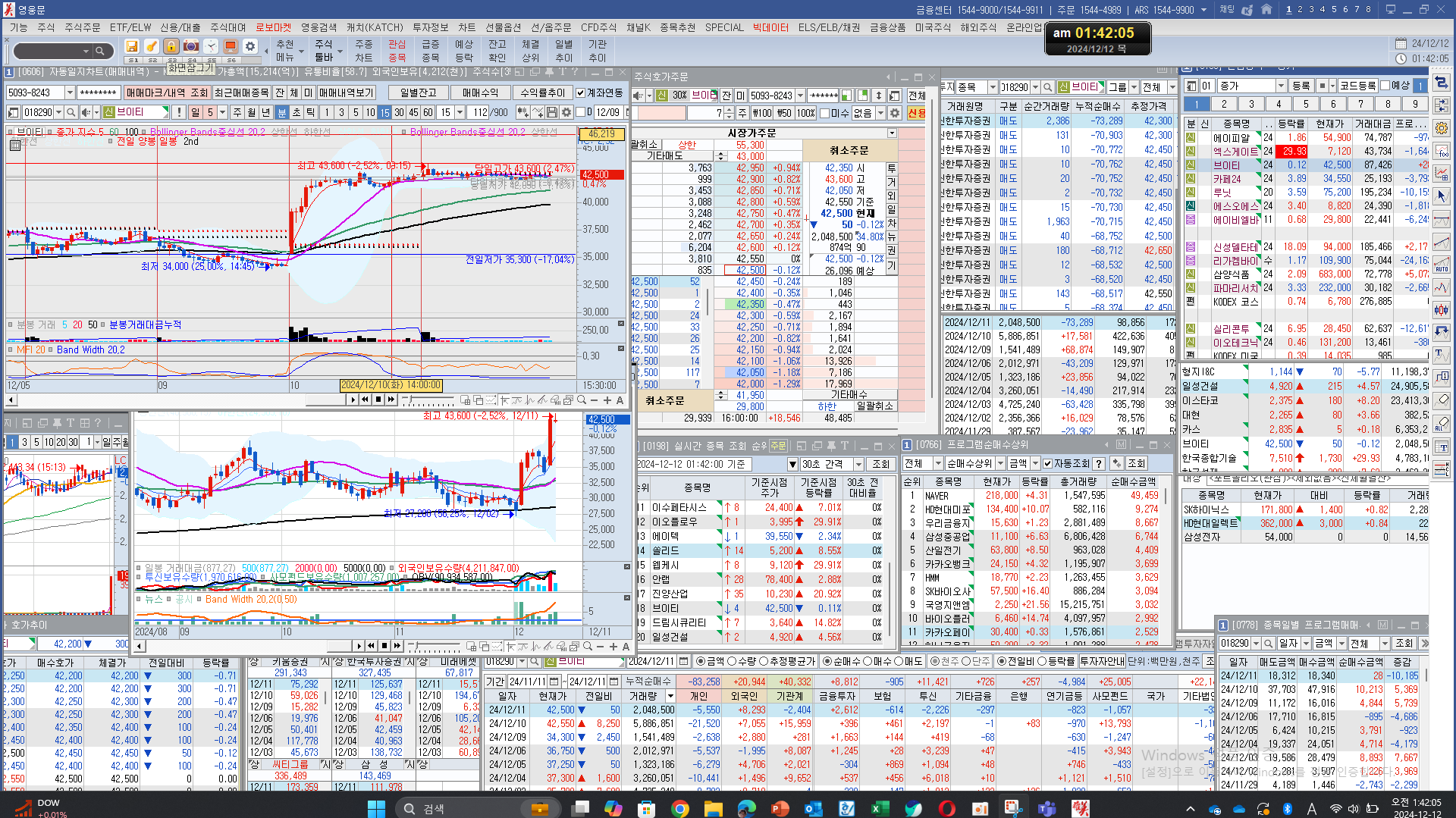1456x818 pixels.
Task: Select the 등락률 radio button
Action: coord(1042,661)
